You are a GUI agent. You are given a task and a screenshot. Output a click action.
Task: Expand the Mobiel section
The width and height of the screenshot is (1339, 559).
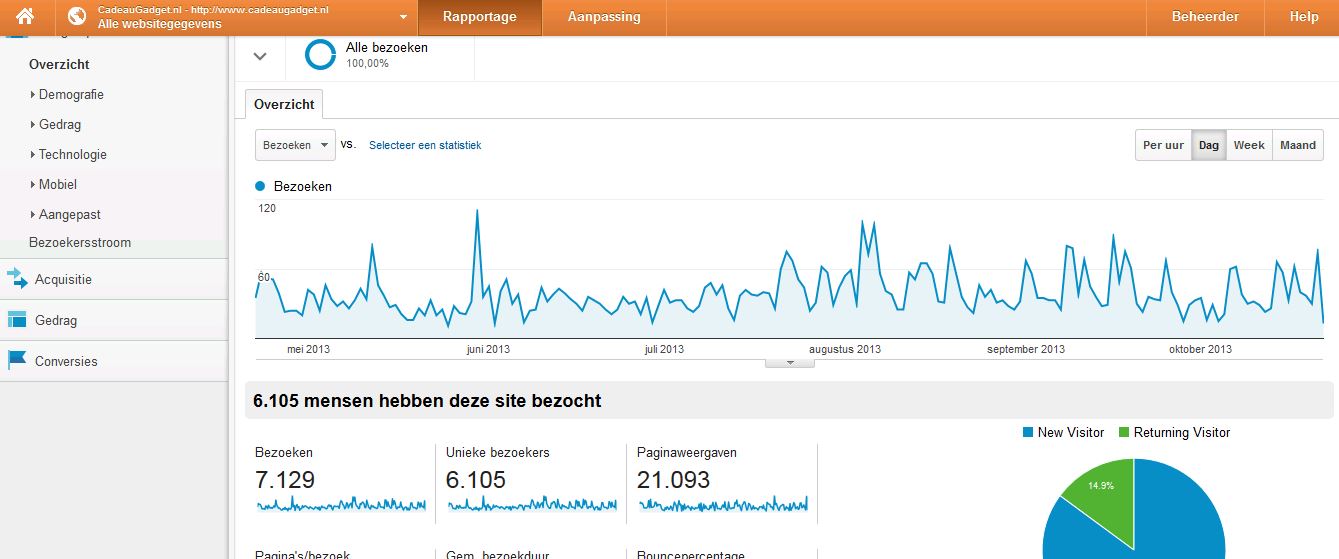(57, 184)
